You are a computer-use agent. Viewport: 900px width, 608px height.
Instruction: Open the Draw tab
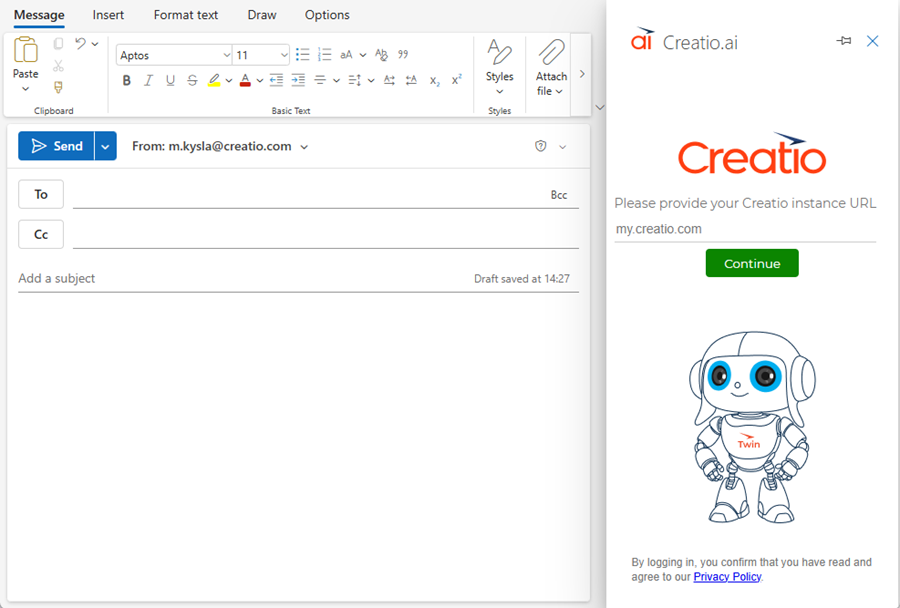(x=262, y=15)
